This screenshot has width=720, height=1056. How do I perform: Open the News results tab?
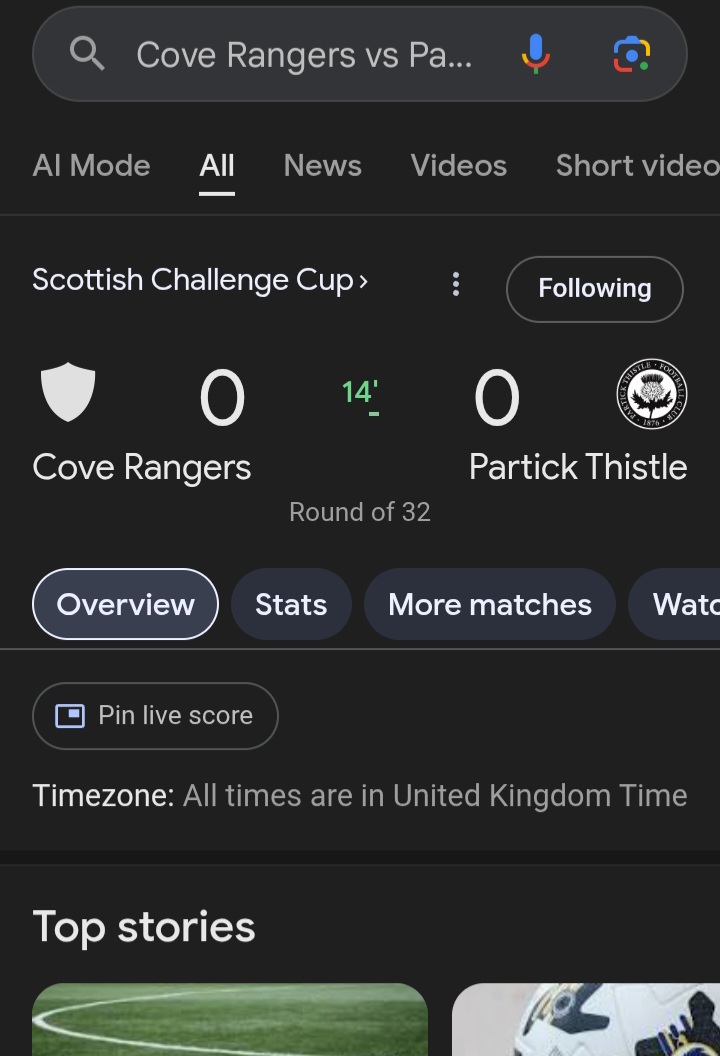tap(322, 166)
